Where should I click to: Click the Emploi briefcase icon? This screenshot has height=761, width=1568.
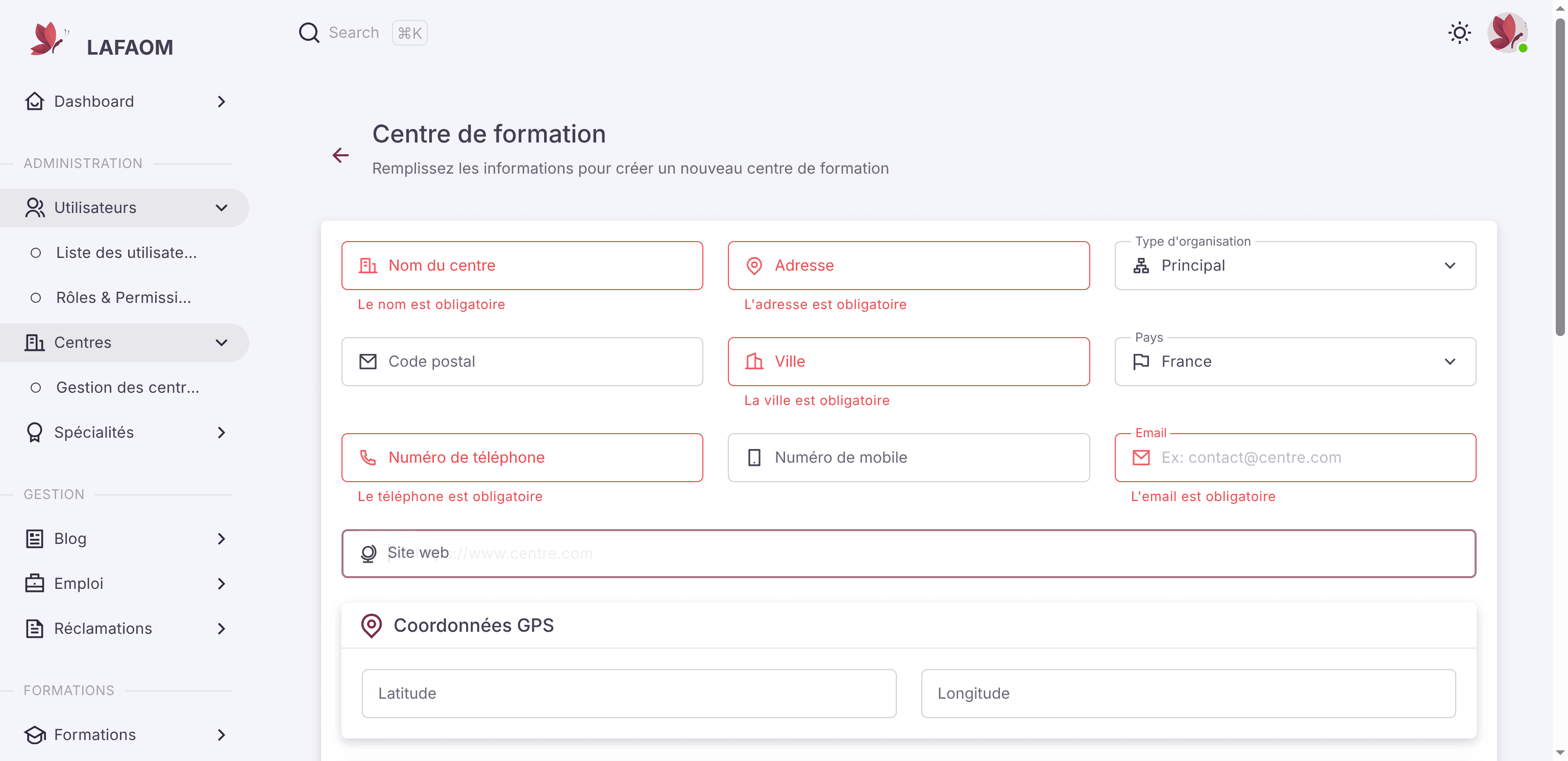point(35,584)
